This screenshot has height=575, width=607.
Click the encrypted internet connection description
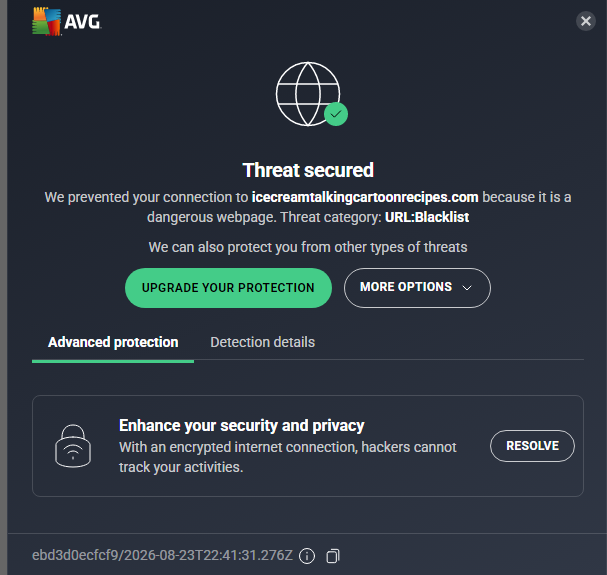coord(288,457)
